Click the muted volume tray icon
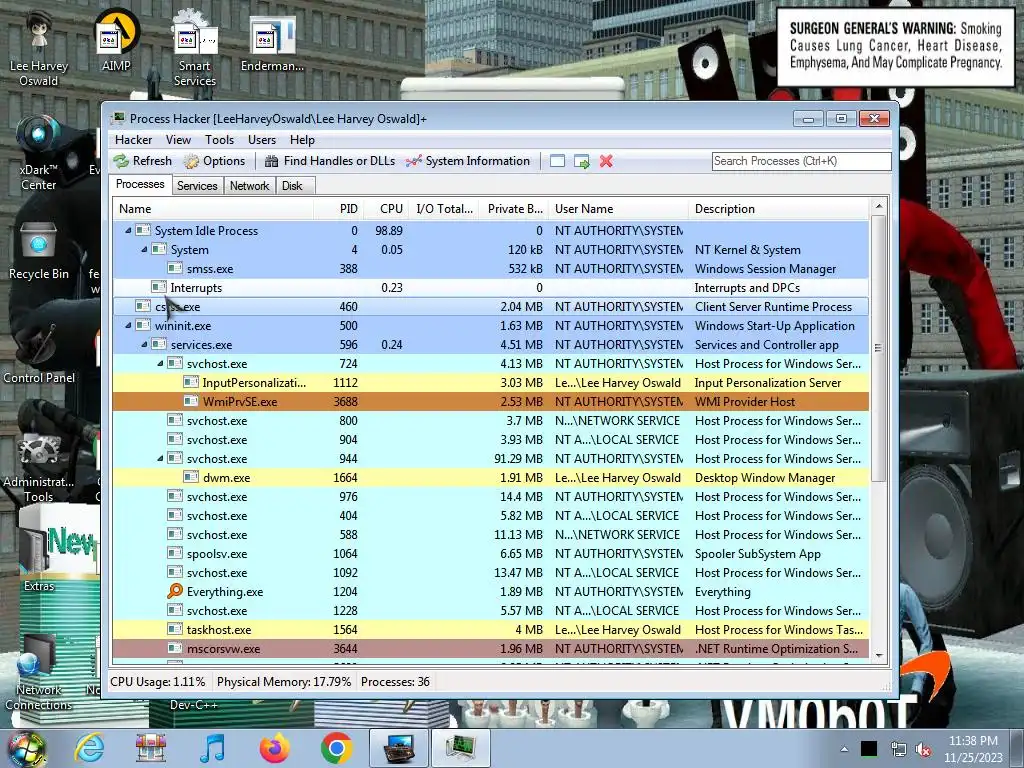 (923, 750)
